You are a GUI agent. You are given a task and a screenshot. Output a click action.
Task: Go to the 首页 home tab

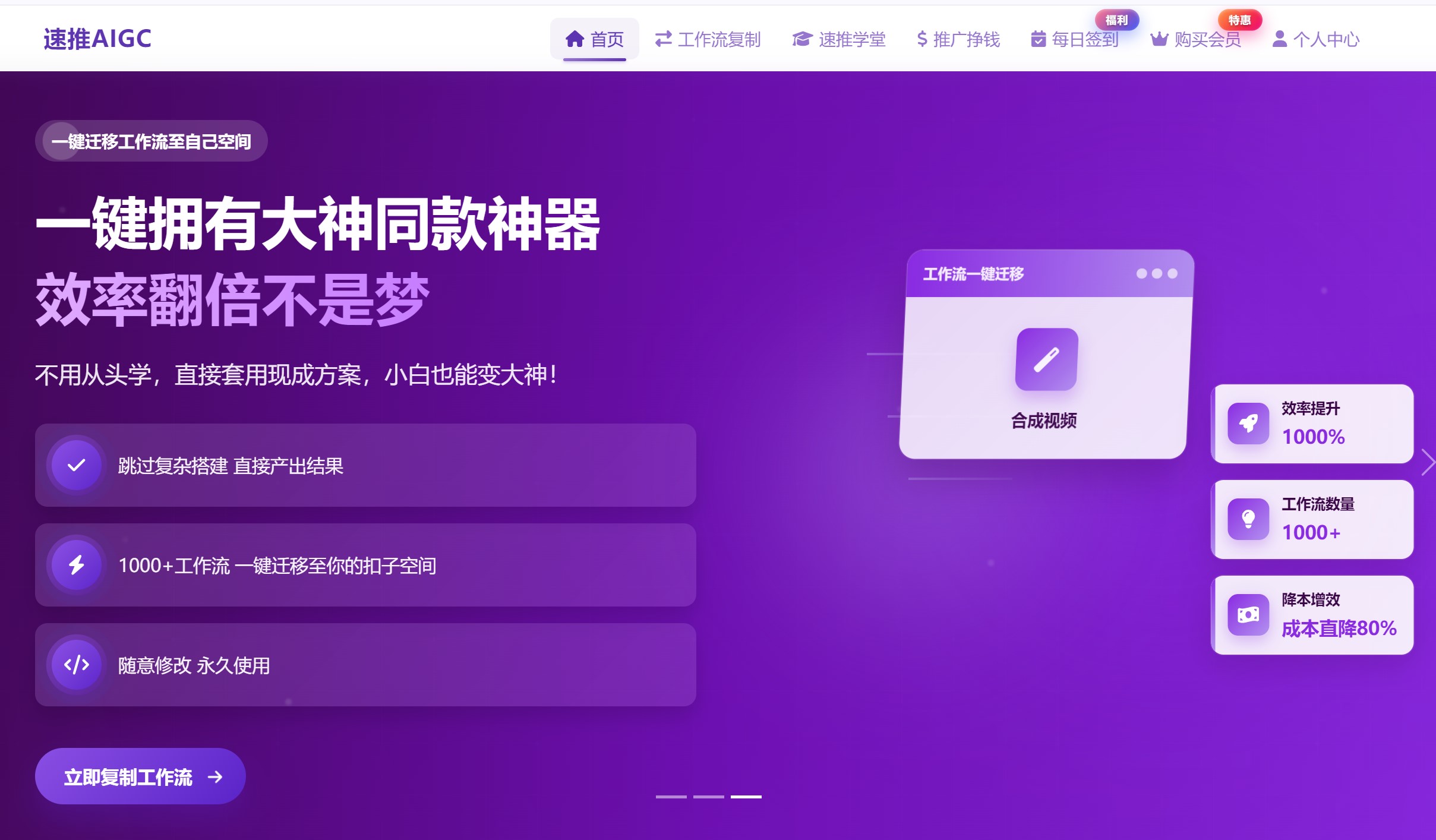click(594, 39)
